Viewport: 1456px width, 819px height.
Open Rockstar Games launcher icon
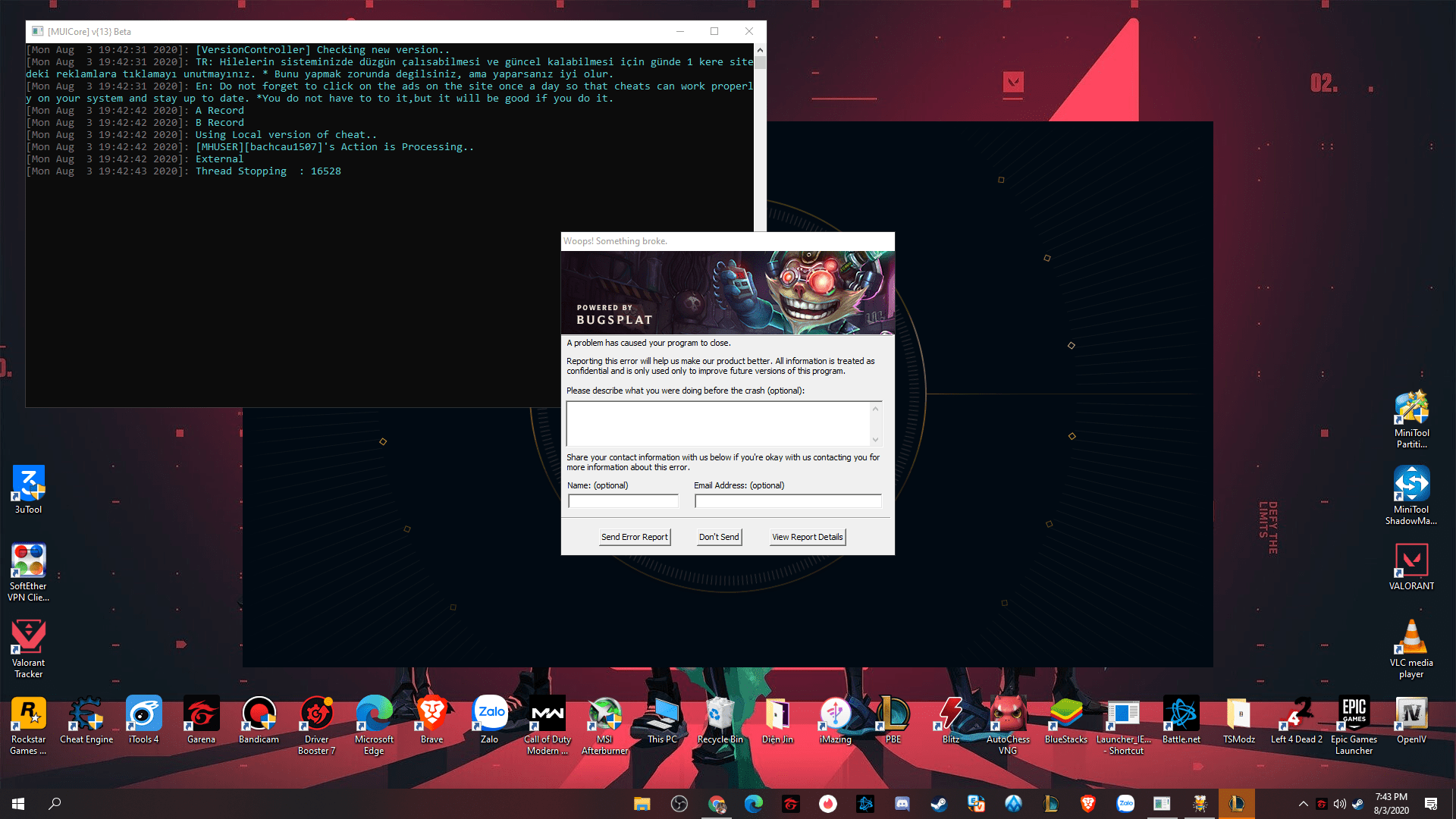click(28, 726)
